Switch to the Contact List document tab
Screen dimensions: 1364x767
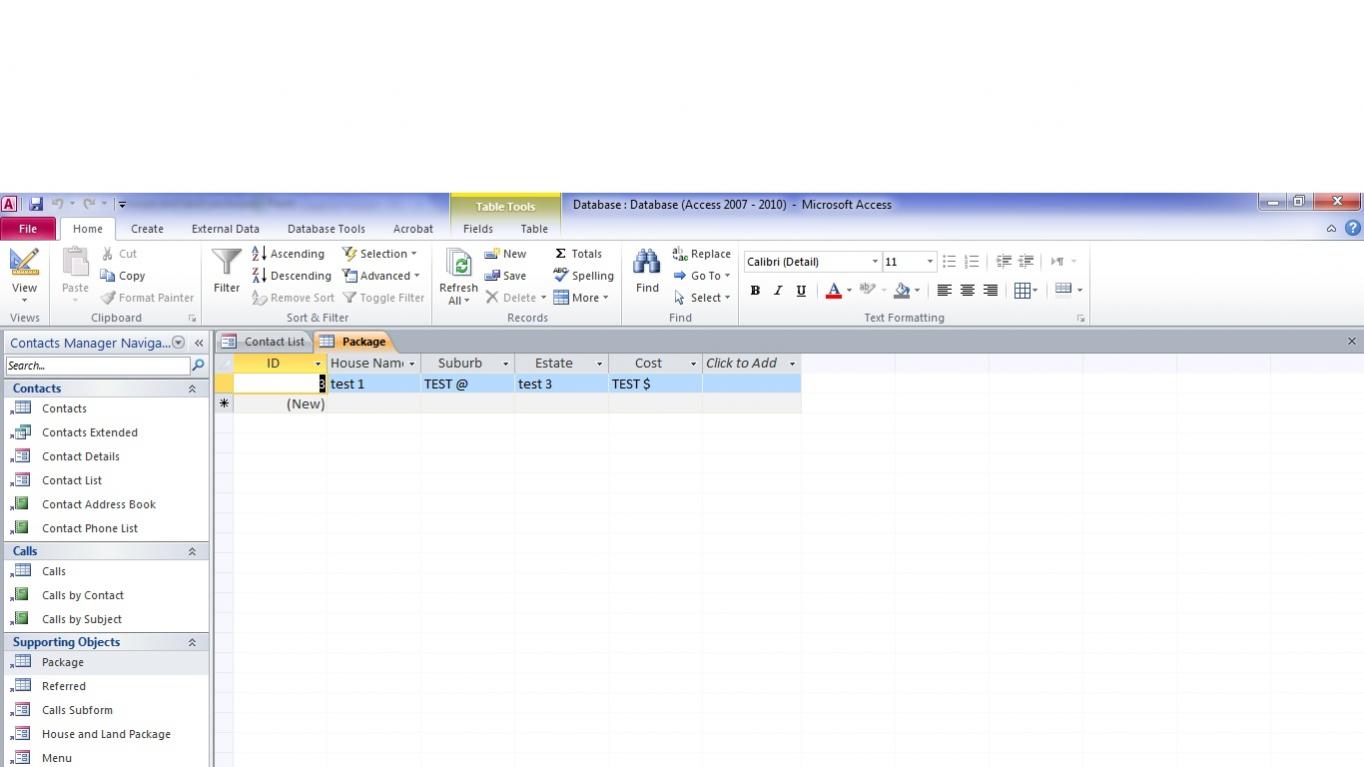click(x=265, y=341)
